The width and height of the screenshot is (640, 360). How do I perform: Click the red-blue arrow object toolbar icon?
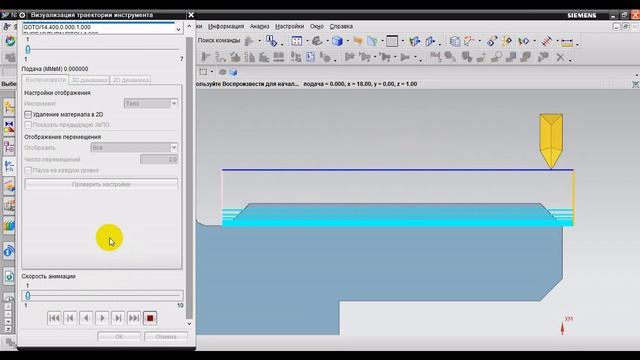coord(524,41)
